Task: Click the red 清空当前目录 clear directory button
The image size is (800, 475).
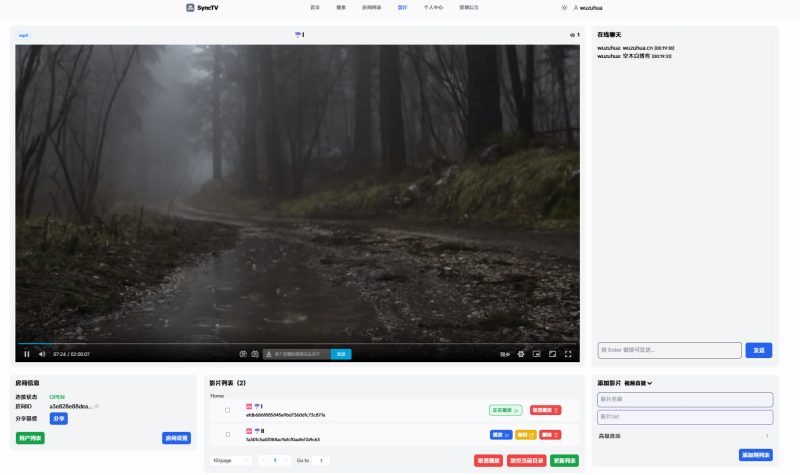Action: click(527, 461)
